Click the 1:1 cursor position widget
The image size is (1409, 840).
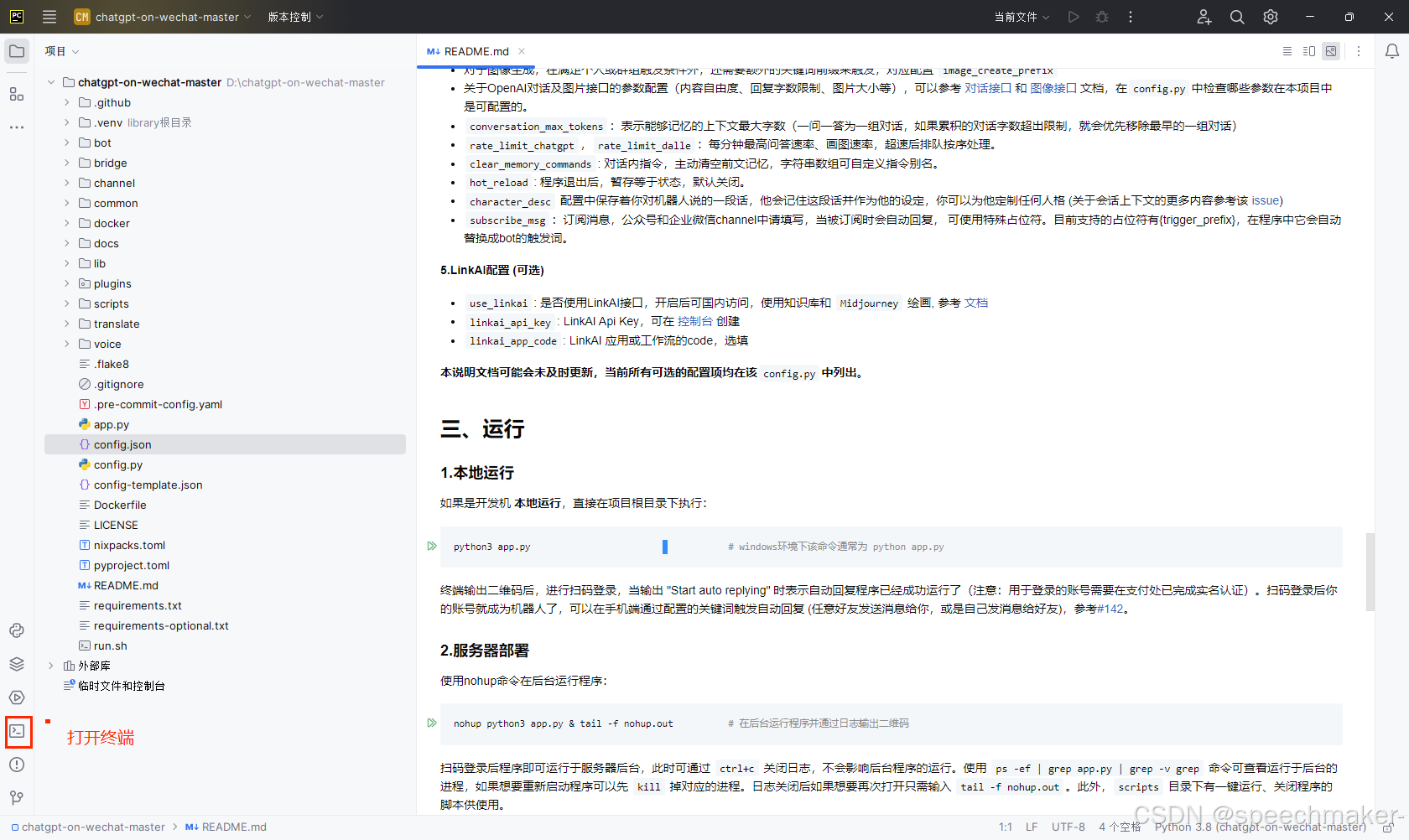1006,827
